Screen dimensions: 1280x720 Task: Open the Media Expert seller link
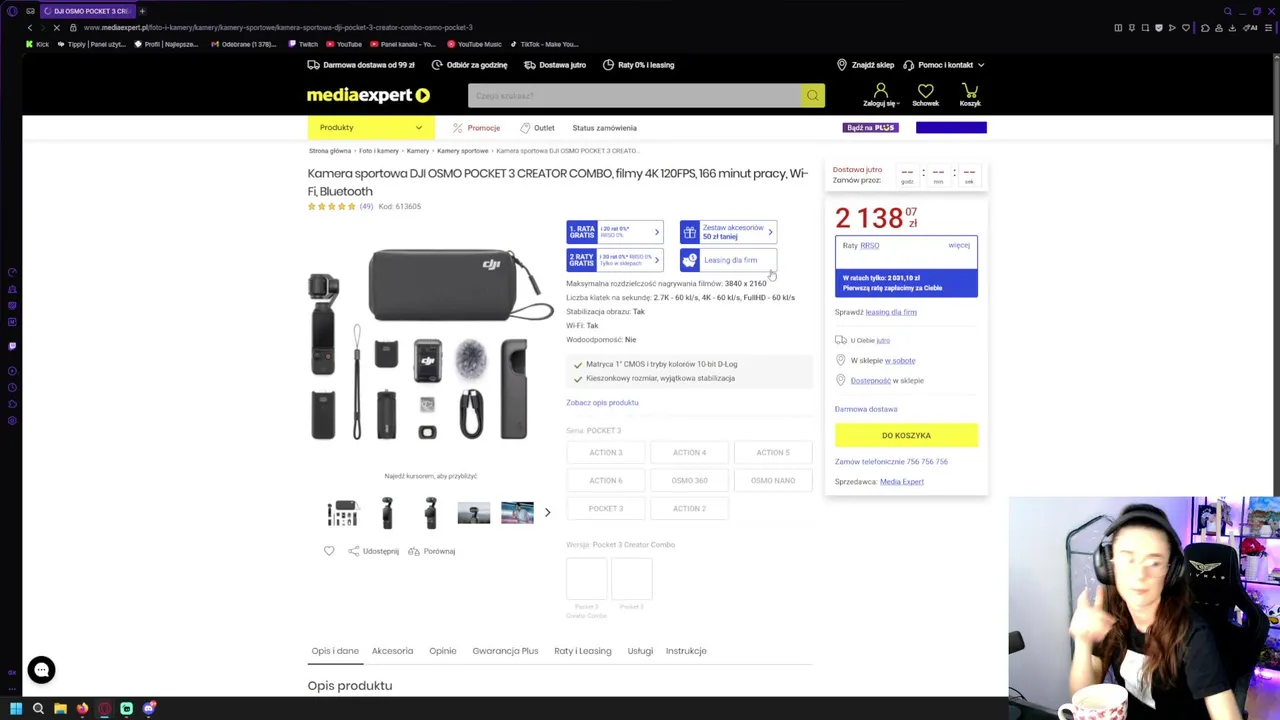coord(902,482)
